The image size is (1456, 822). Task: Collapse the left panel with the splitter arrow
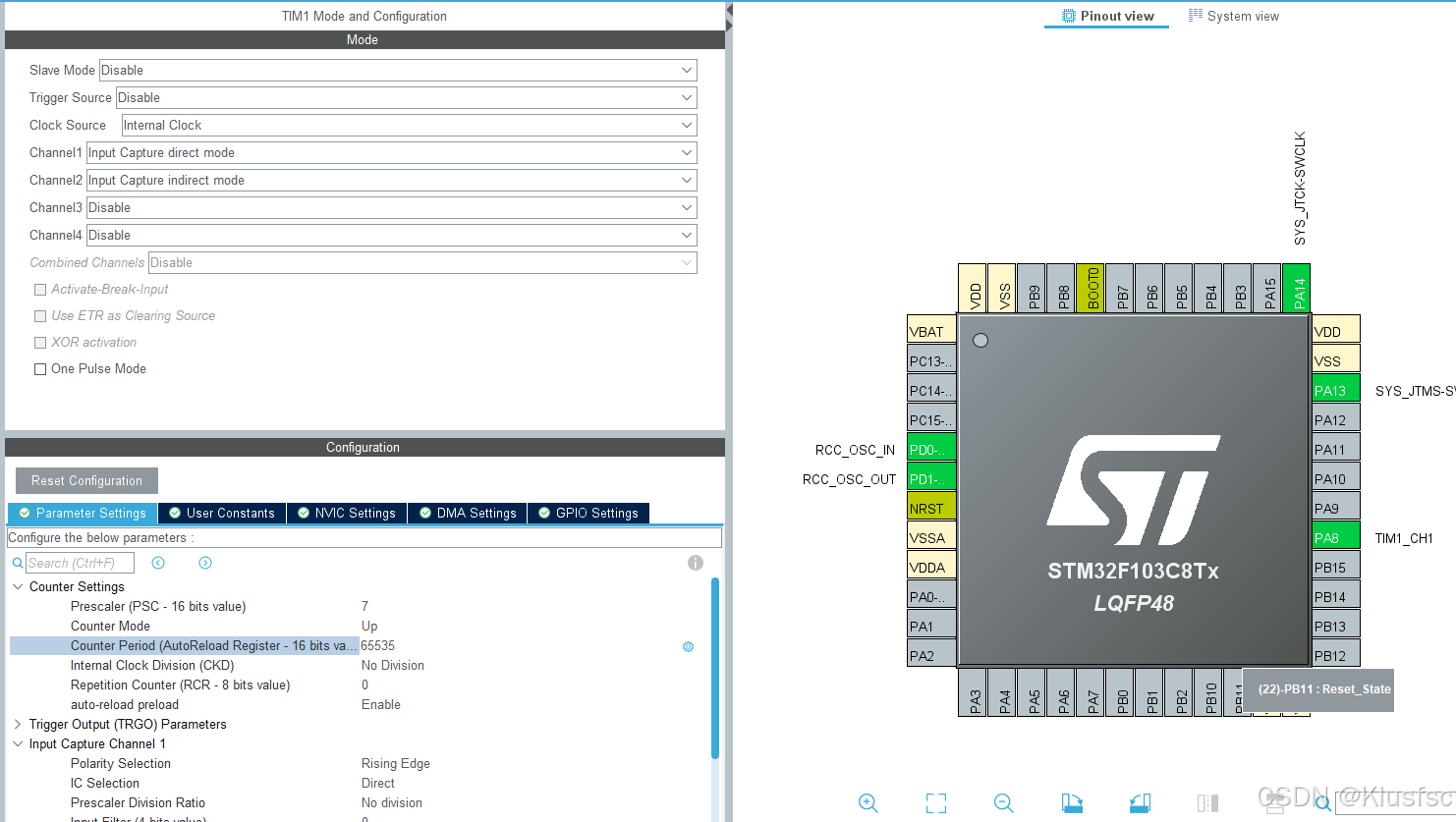click(730, 11)
